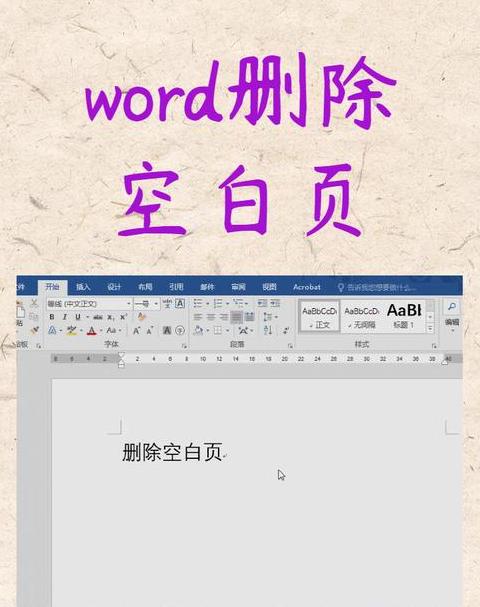Switch to the 布局 tab
The width and height of the screenshot is (480, 607).
145,287
